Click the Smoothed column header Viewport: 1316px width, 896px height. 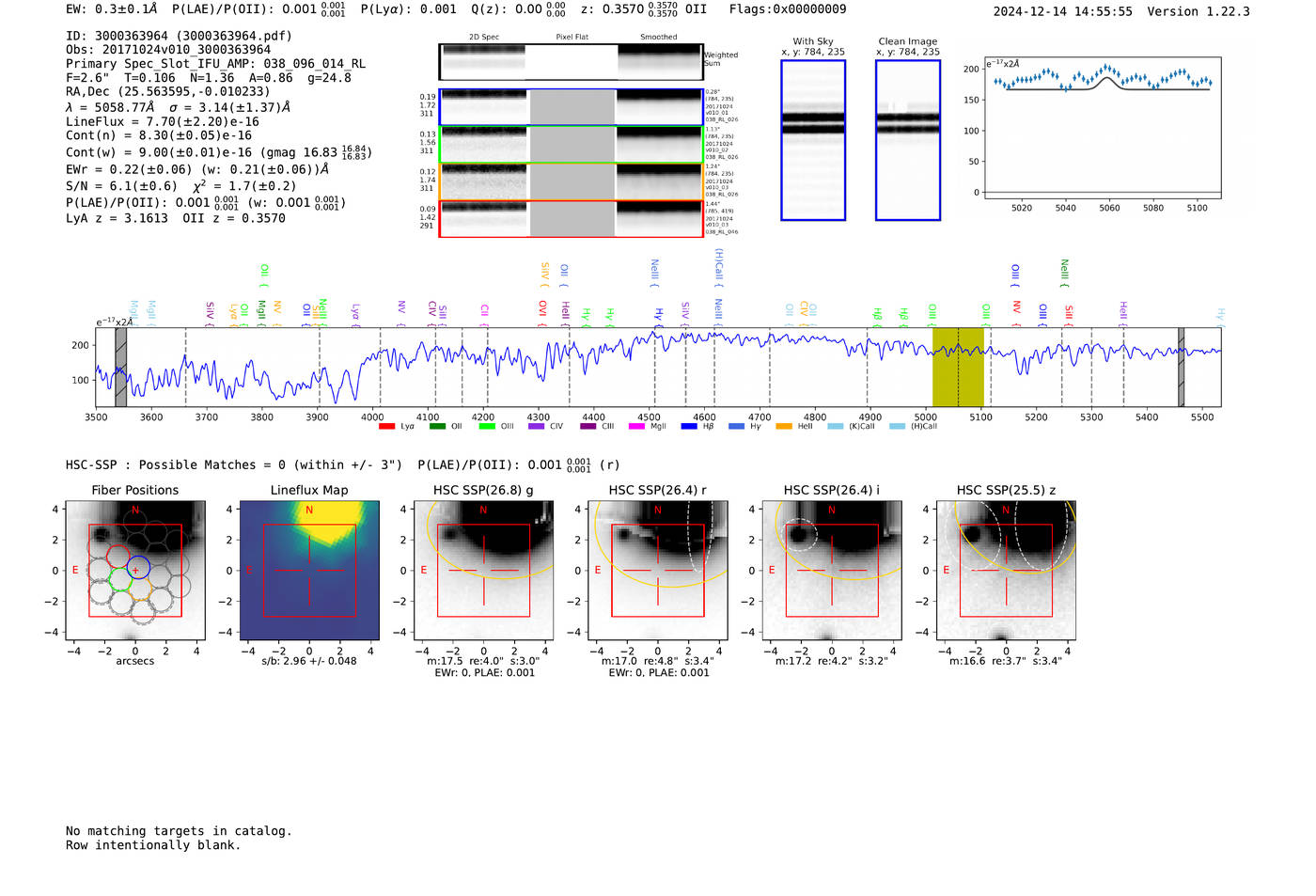(x=658, y=38)
